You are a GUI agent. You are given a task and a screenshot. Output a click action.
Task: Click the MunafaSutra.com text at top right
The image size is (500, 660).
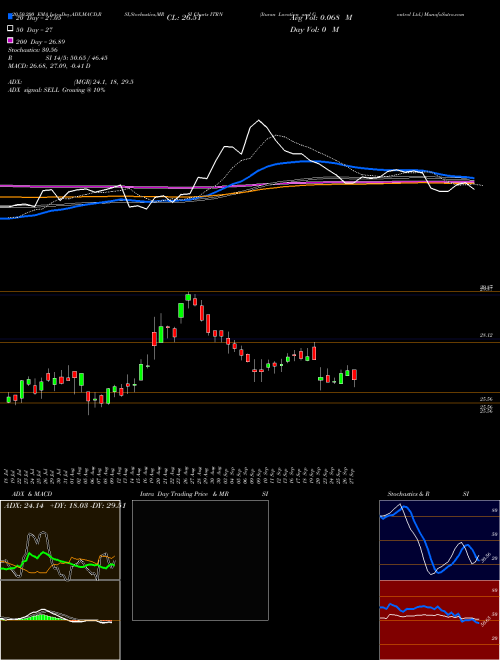446,14
